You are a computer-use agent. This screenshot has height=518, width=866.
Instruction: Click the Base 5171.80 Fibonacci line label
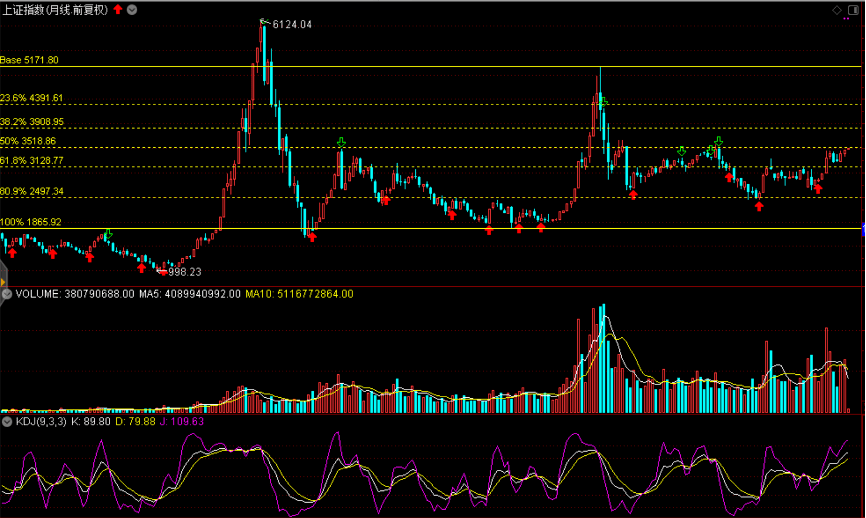point(30,60)
